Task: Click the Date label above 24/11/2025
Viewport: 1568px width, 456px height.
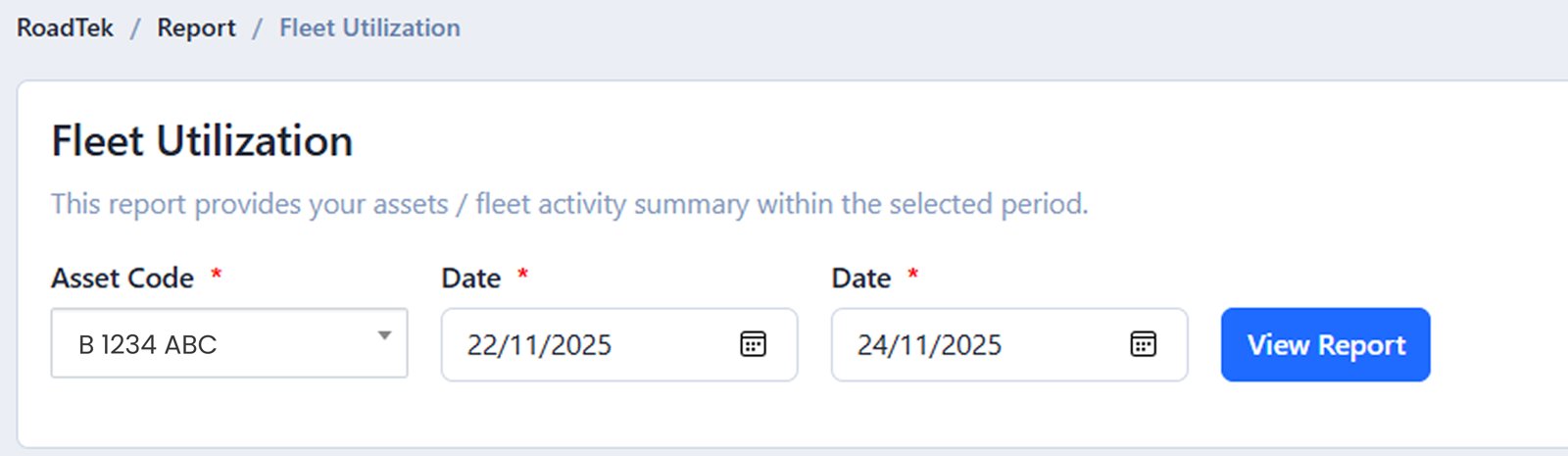Action: (x=861, y=279)
